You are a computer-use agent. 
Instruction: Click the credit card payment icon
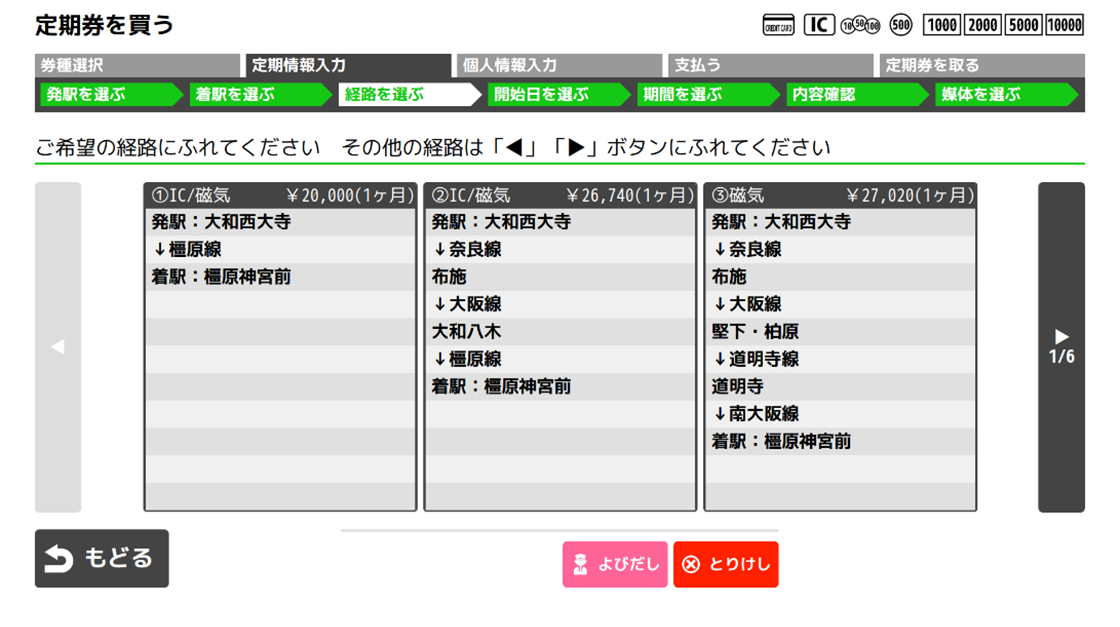click(x=778, y=25)
